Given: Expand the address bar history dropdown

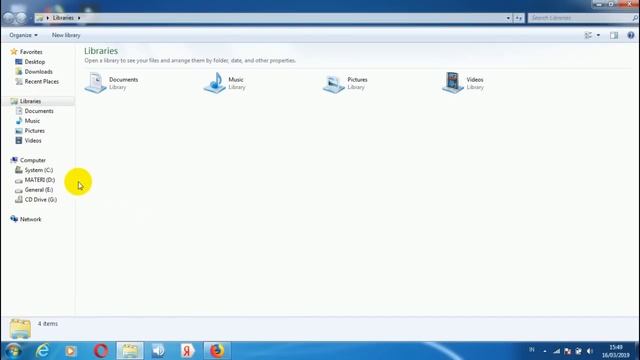Looking at the screenshot, I should (x=508, y=18).
